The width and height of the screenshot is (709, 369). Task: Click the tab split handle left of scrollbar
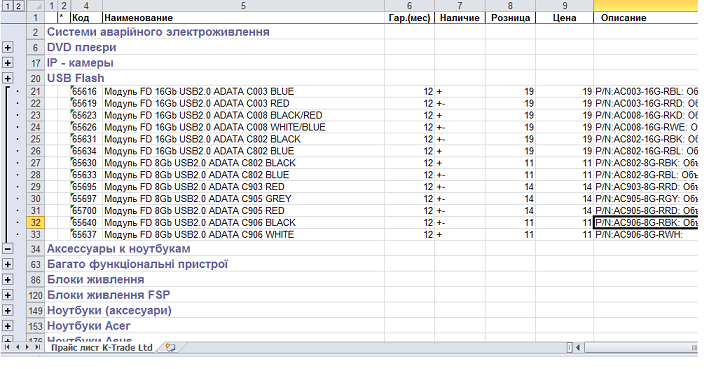click(570, 347)
